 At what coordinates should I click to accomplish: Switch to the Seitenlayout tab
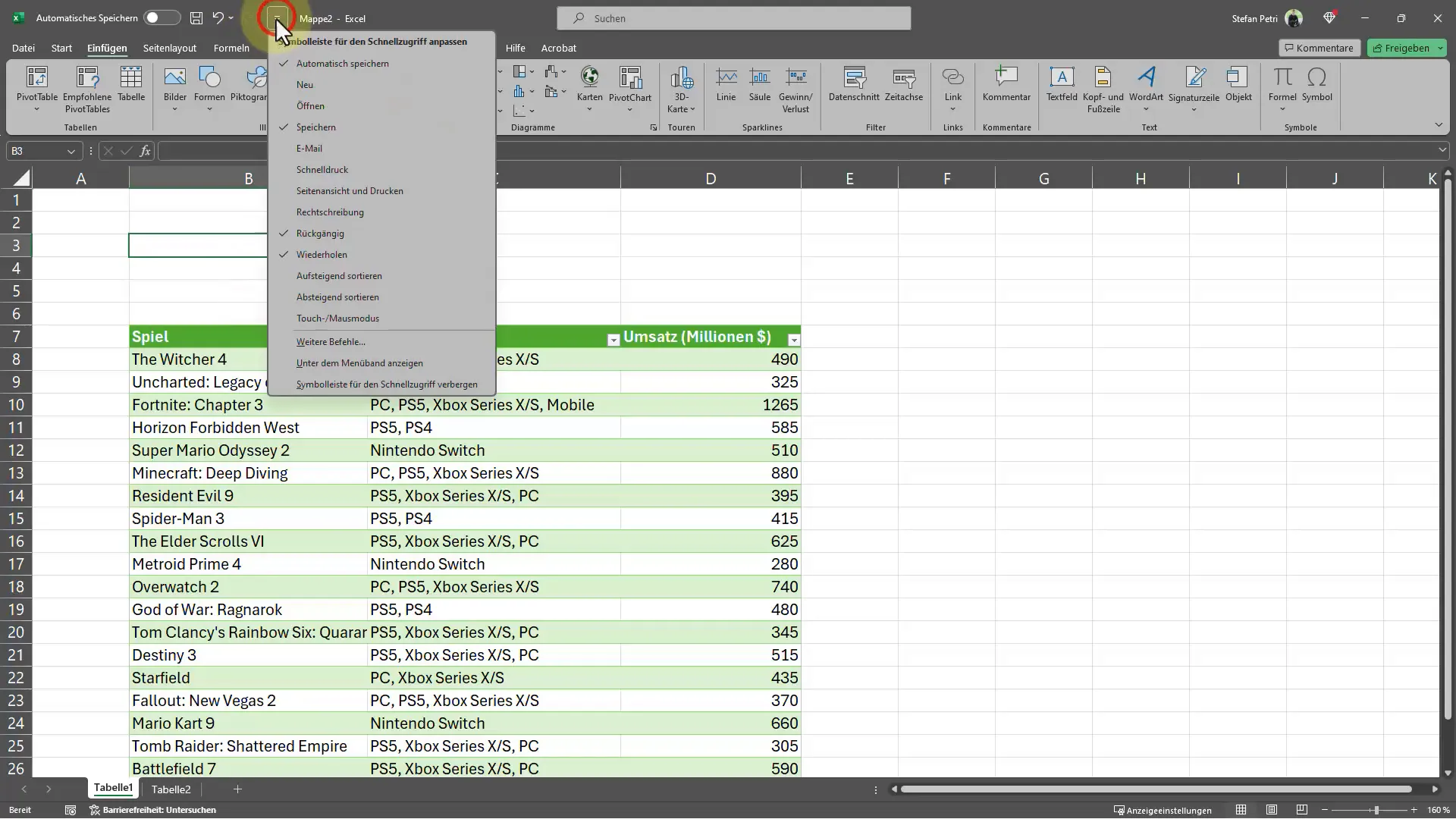(170, 48)
